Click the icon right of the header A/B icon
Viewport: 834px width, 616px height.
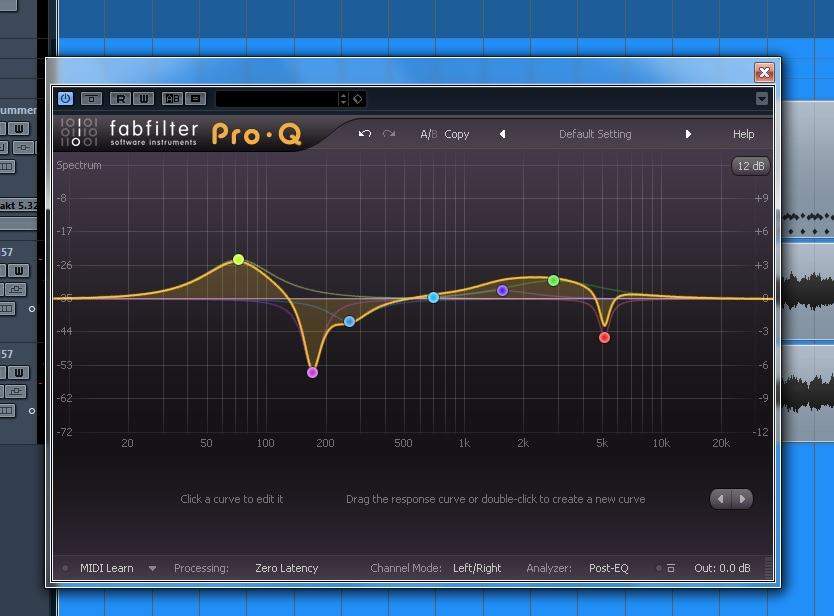(195, 98)
